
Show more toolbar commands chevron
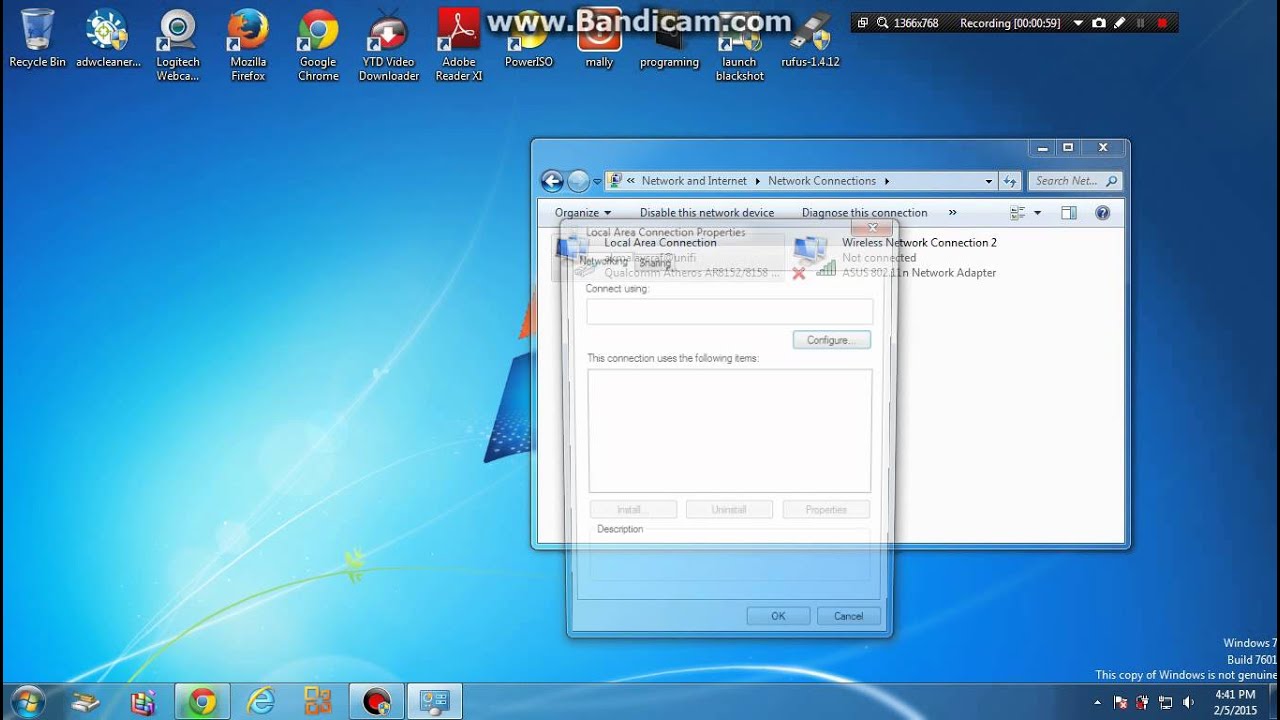click(952, 213)
